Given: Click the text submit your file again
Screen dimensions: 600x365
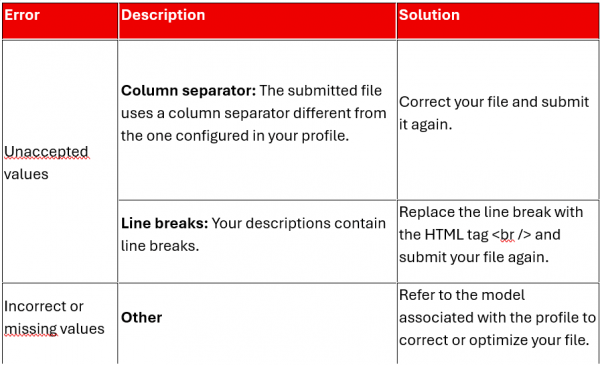Looking at the screenshot, I should pos(474,257).
